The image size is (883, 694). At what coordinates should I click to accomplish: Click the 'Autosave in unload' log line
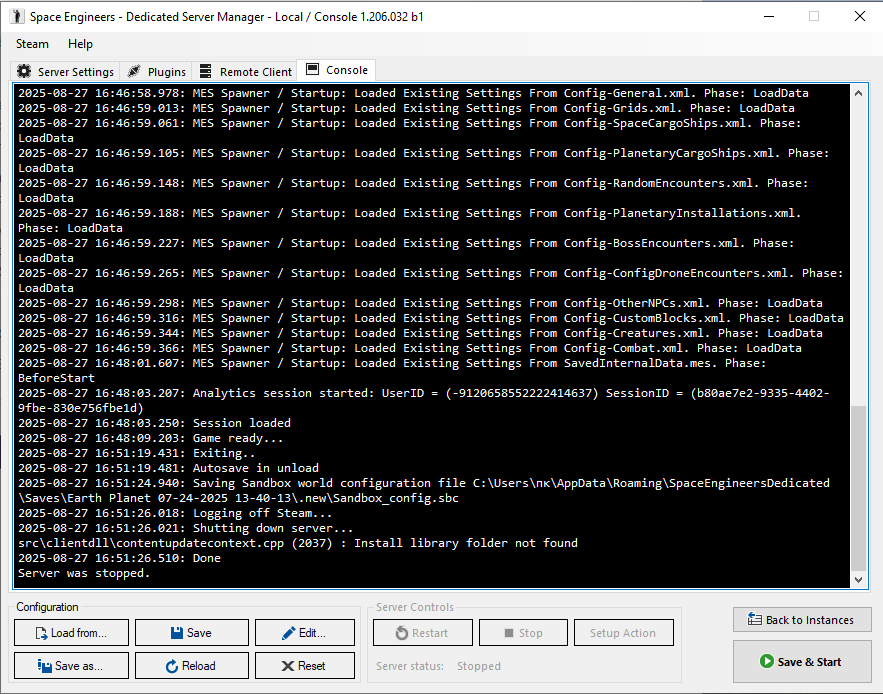pos(168,468)
